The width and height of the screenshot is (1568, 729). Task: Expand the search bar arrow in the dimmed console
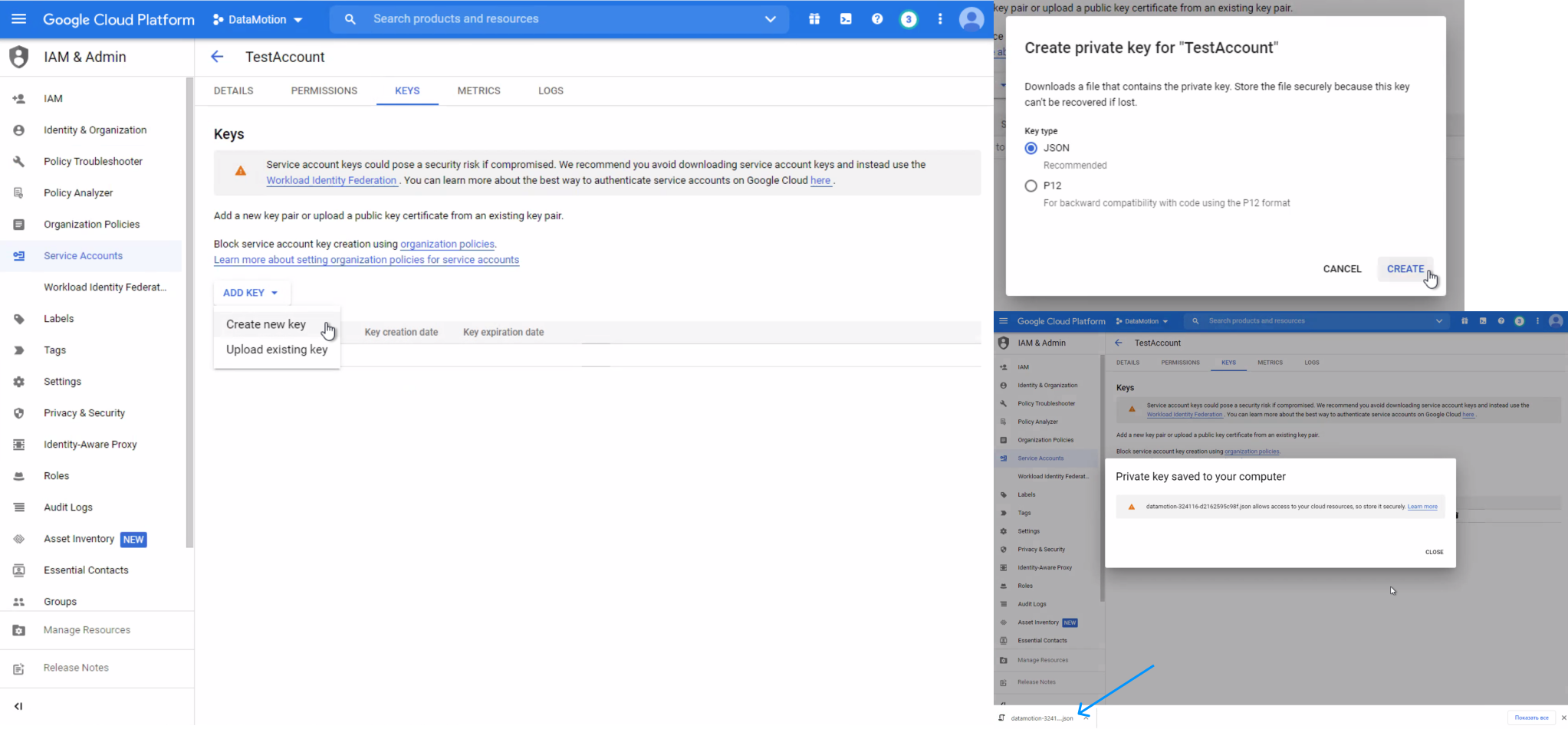(x=1439, y=321)
